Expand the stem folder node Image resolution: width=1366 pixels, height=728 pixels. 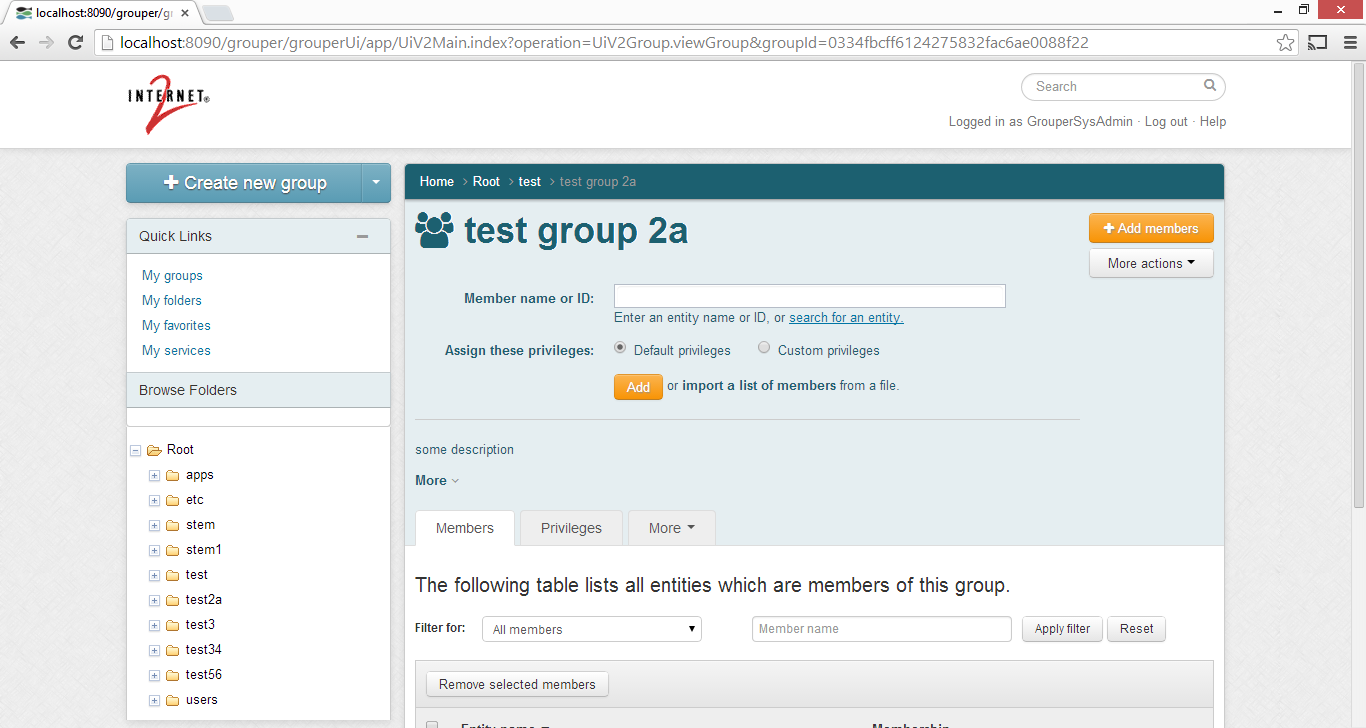pos(154,526)
